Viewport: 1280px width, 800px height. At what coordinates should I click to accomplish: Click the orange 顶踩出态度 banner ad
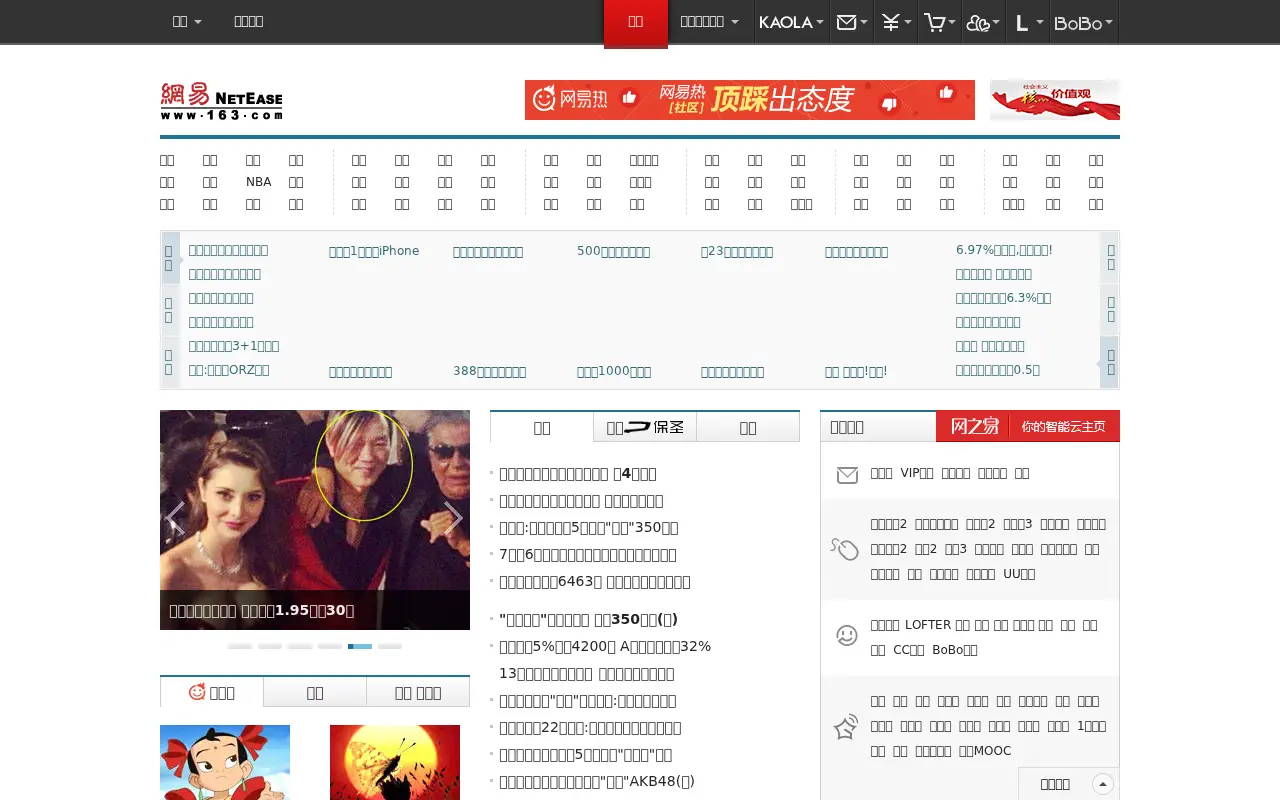click(750, 100)
